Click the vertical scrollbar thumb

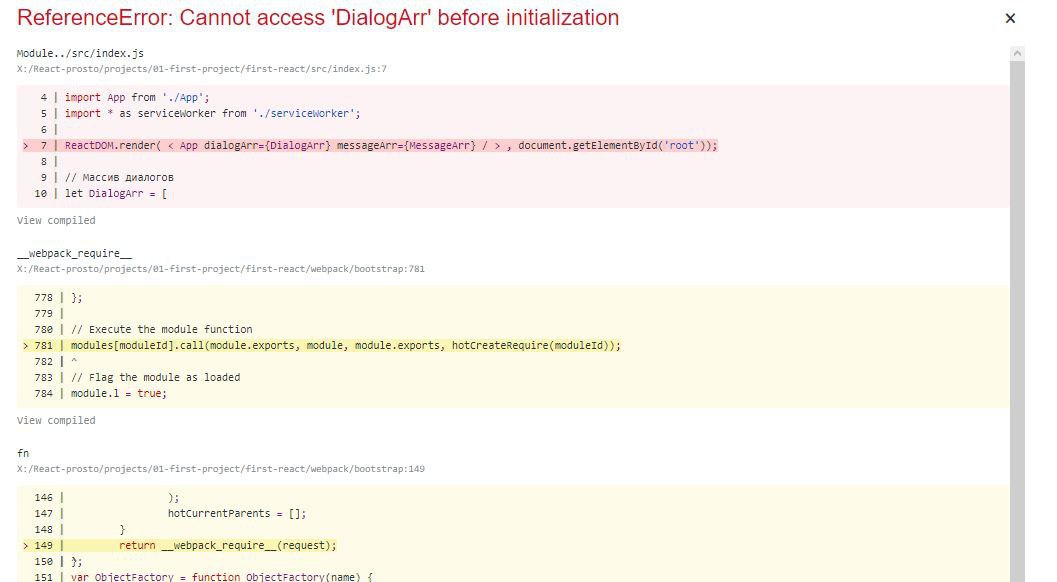click(x=1017, y=300)
